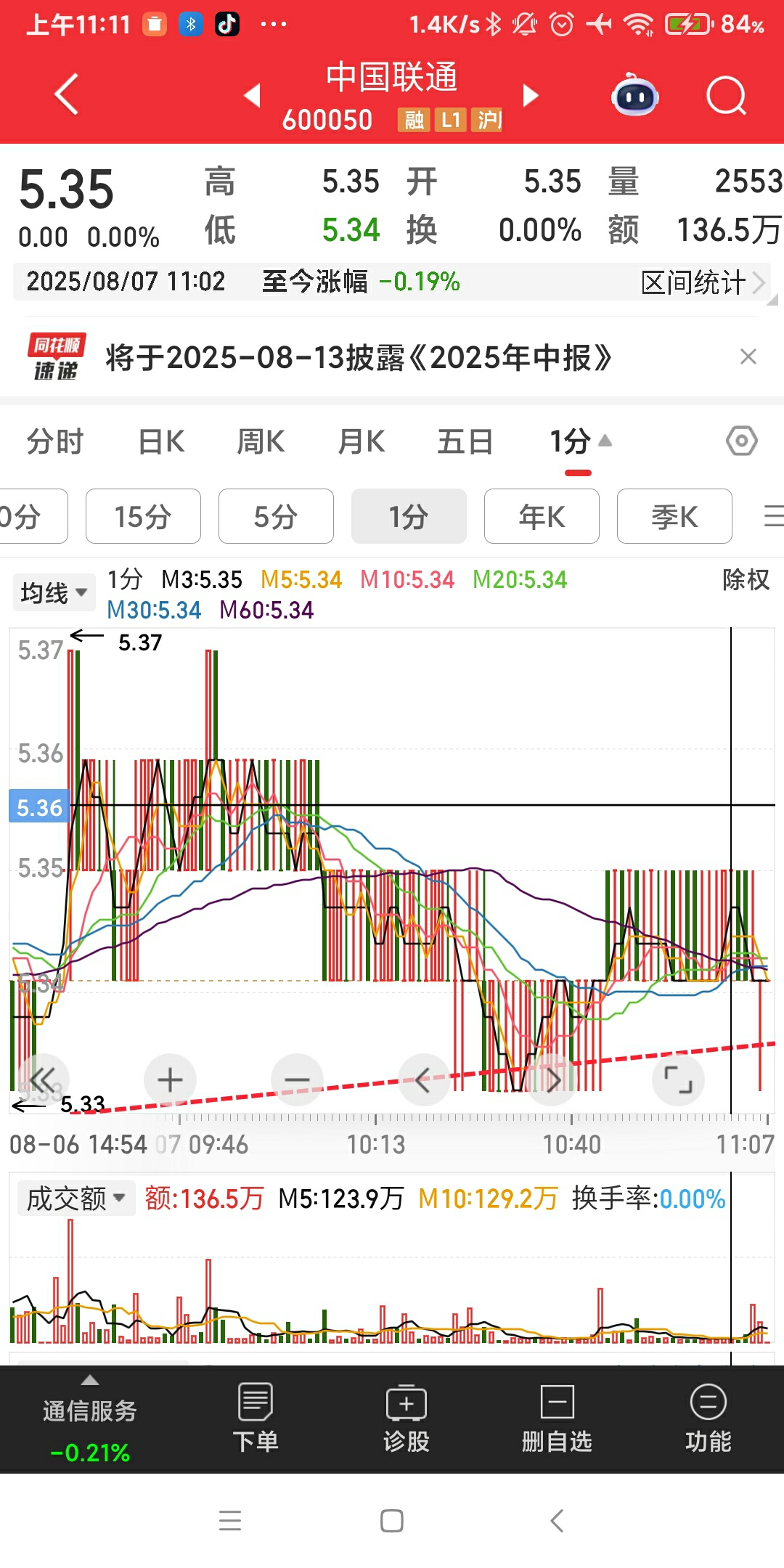Switch to next stock with right triangle
The image size is (784, 1568).
[531, 95]
